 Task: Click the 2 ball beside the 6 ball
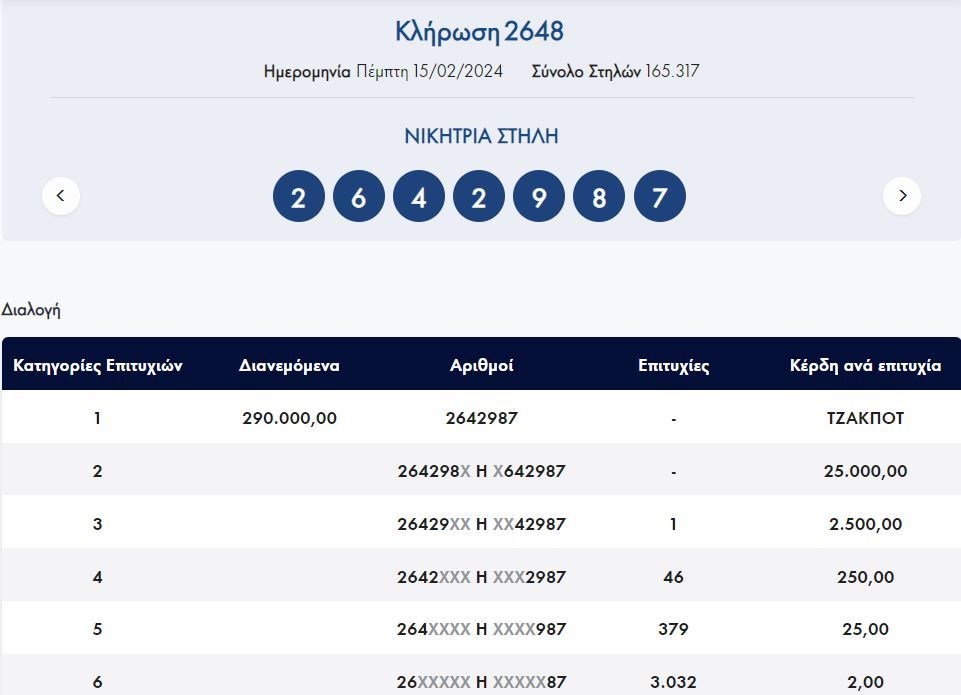pos(298,196)
